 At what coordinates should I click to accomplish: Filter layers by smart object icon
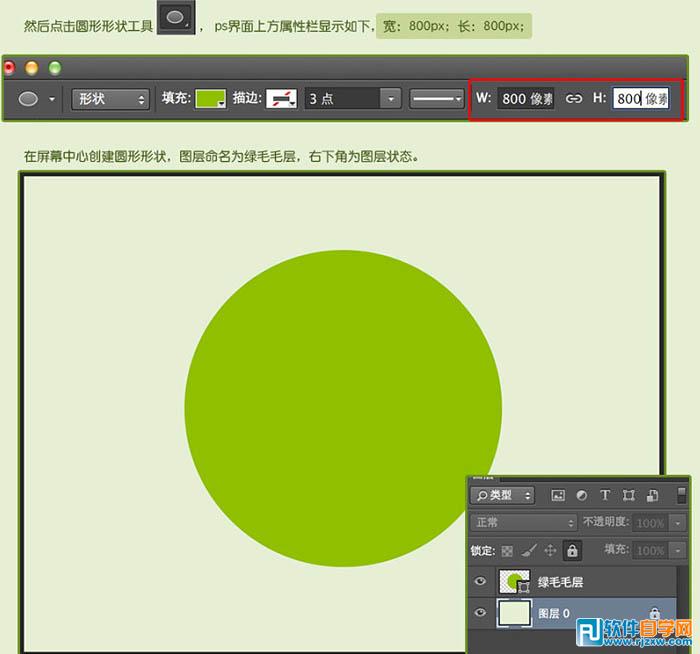[652, 495]
